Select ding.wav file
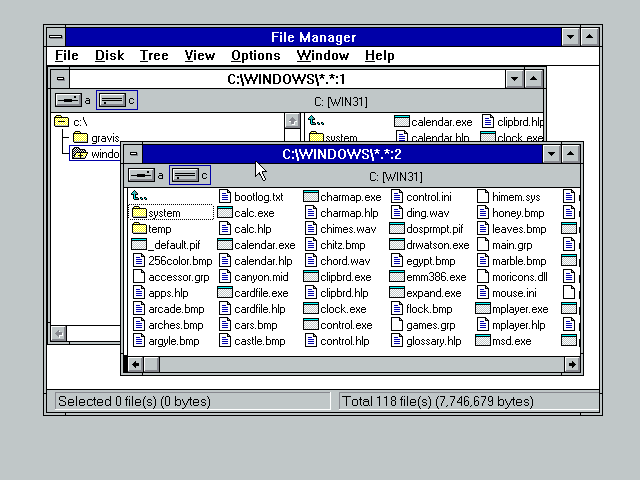Image resolution: width=640 pixels, height=480 pixels. pos(420,213)
